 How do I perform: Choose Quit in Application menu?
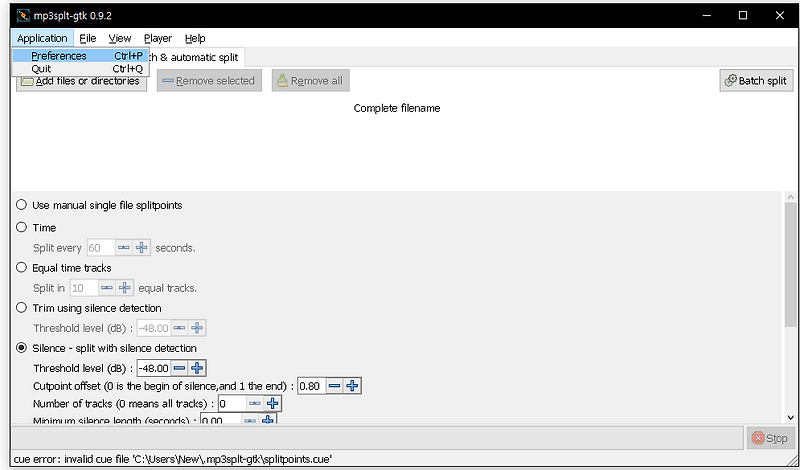point(80,68)
